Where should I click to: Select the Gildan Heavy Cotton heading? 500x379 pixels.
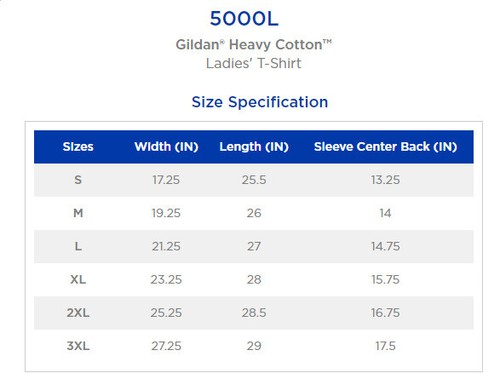[x=254, y=45]
